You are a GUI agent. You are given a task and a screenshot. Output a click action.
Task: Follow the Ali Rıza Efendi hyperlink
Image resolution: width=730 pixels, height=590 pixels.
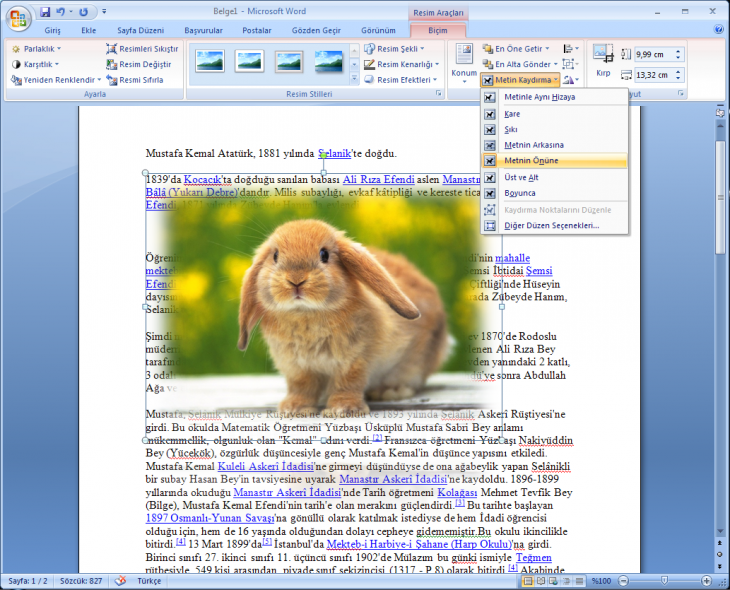point(379,179)
